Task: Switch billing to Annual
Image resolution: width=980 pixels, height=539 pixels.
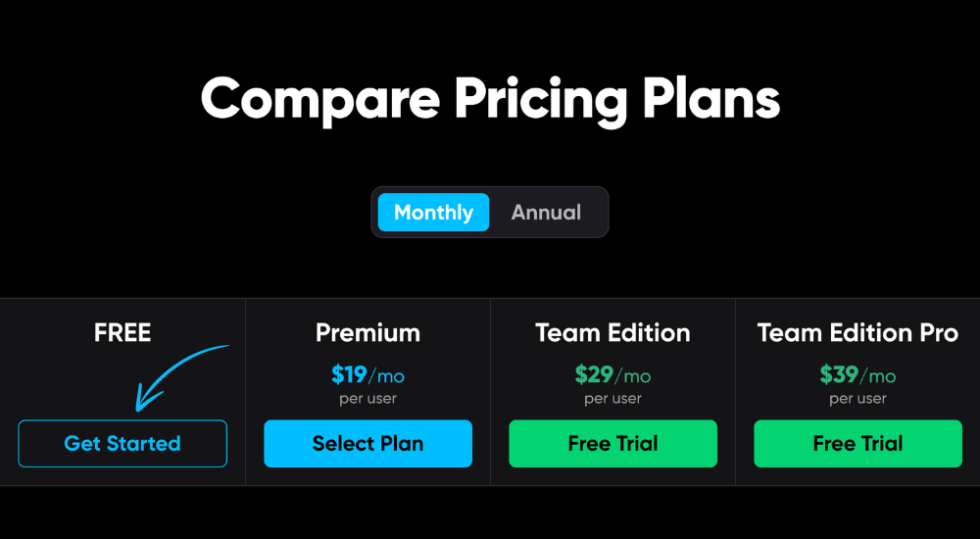Action: (546, 212)
